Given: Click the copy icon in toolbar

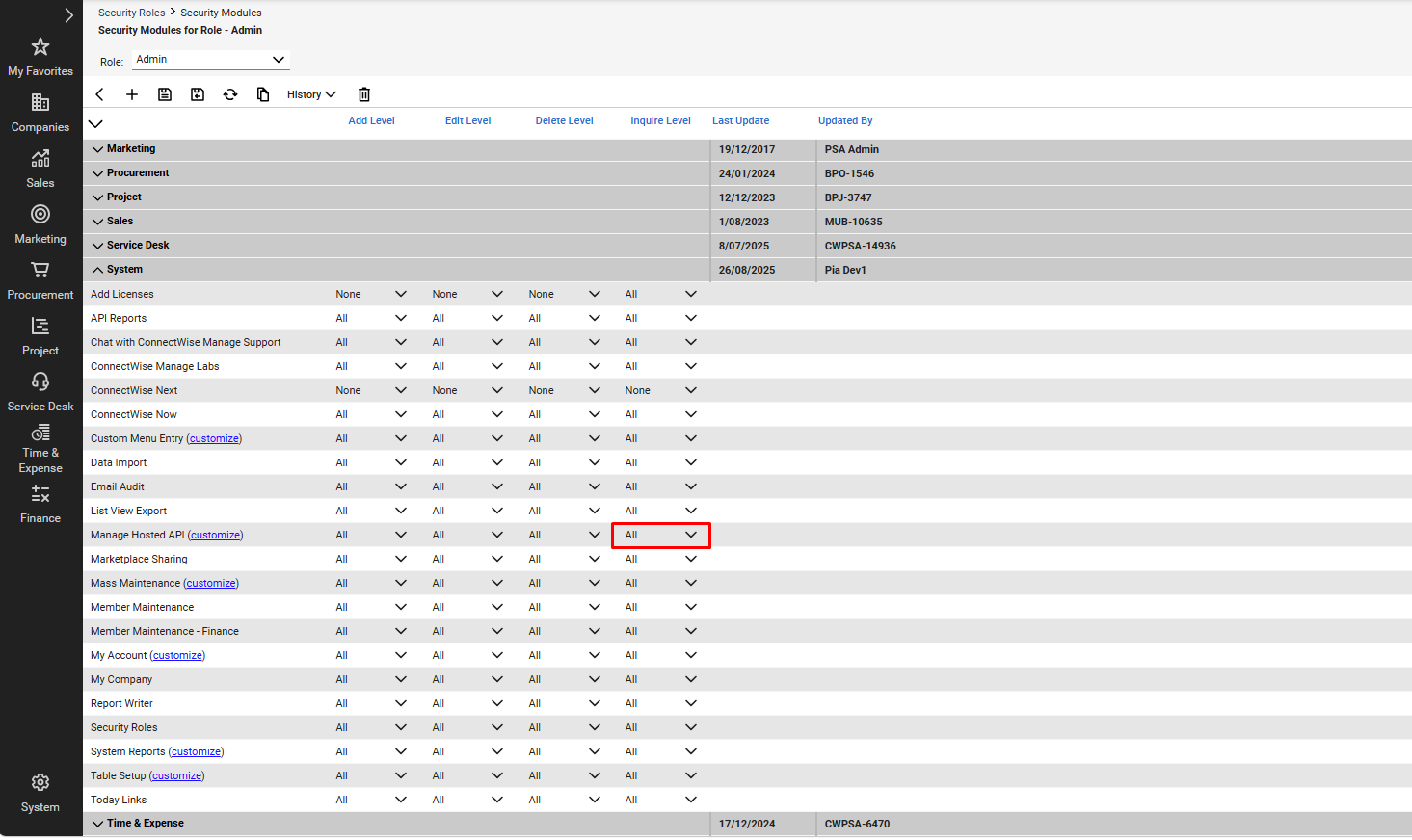Looking at the screenshot, I should (263, 94).
